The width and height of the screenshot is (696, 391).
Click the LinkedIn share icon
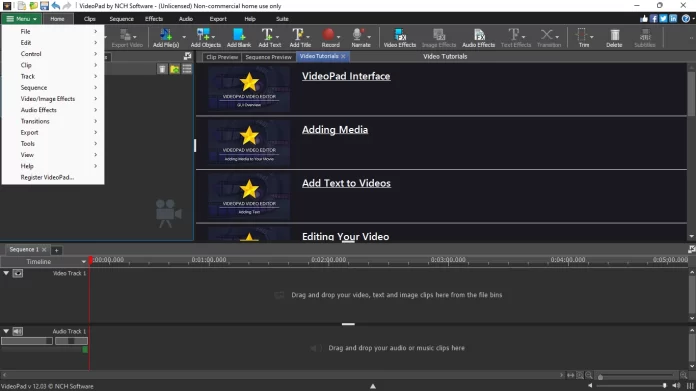click(673, 19)
